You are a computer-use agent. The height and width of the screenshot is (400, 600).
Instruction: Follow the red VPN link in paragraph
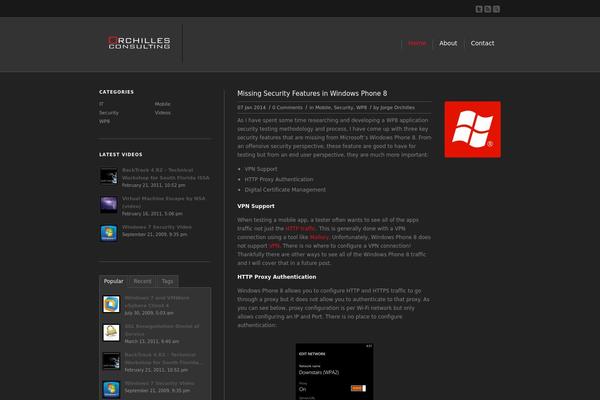point(274,246)
